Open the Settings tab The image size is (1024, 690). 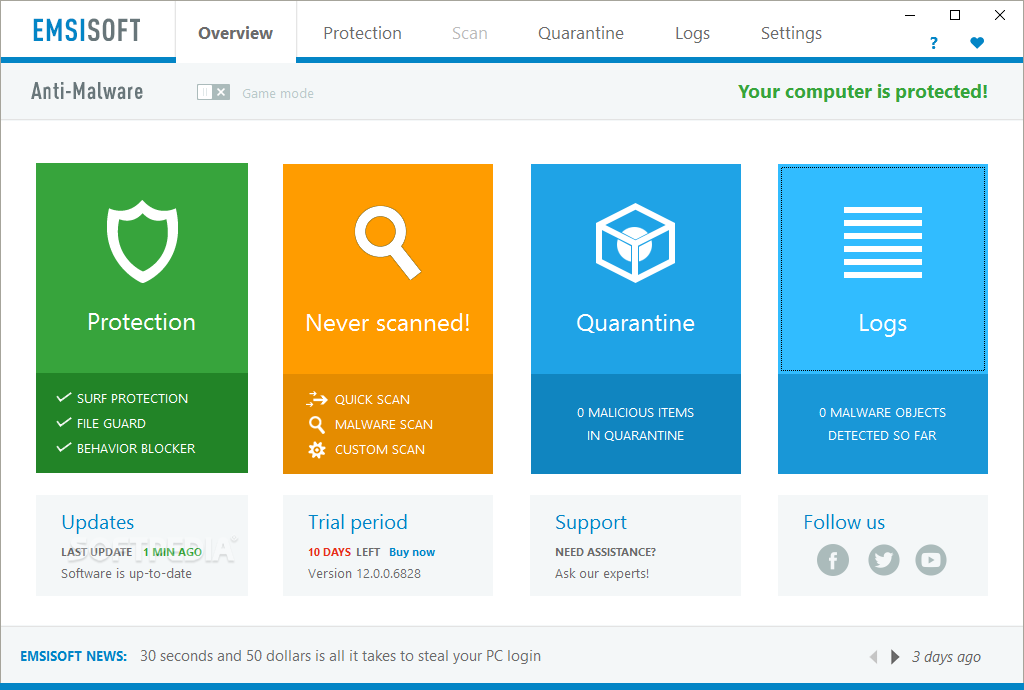[791, 33]
